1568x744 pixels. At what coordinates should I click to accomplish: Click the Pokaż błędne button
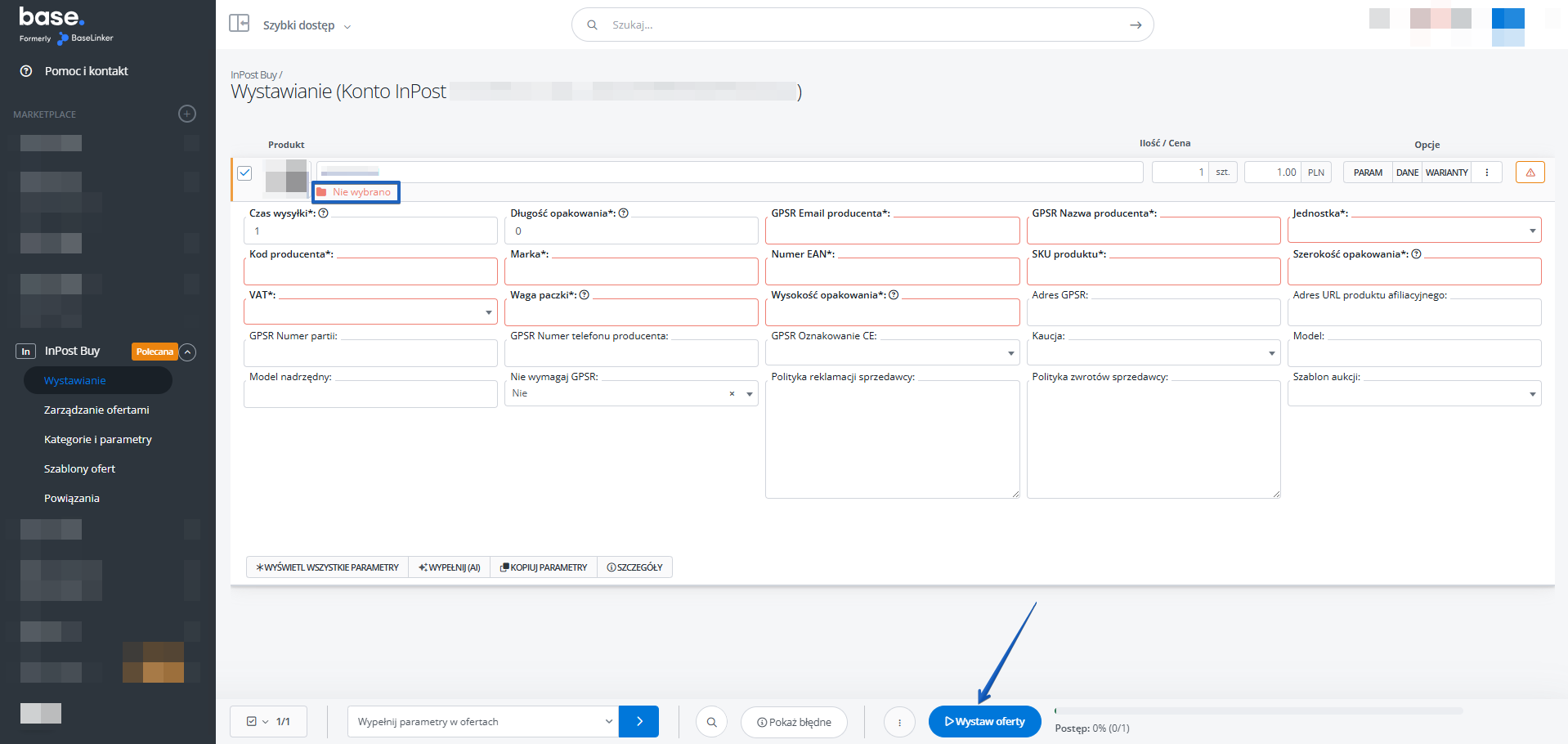coord(794,722)
